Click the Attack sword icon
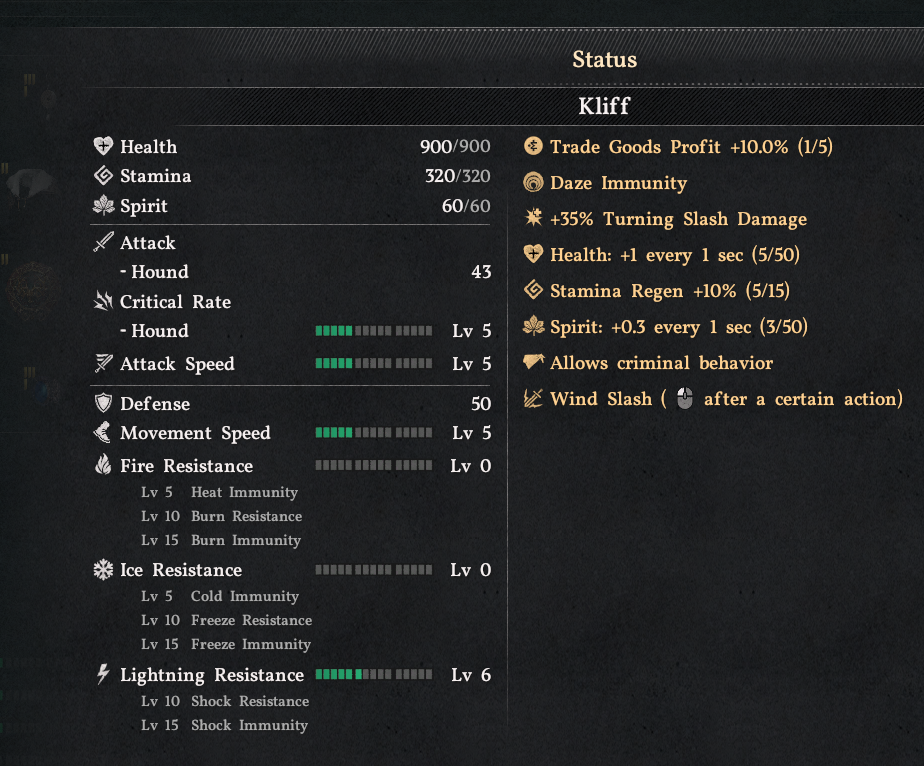 [x=104, y=243]
